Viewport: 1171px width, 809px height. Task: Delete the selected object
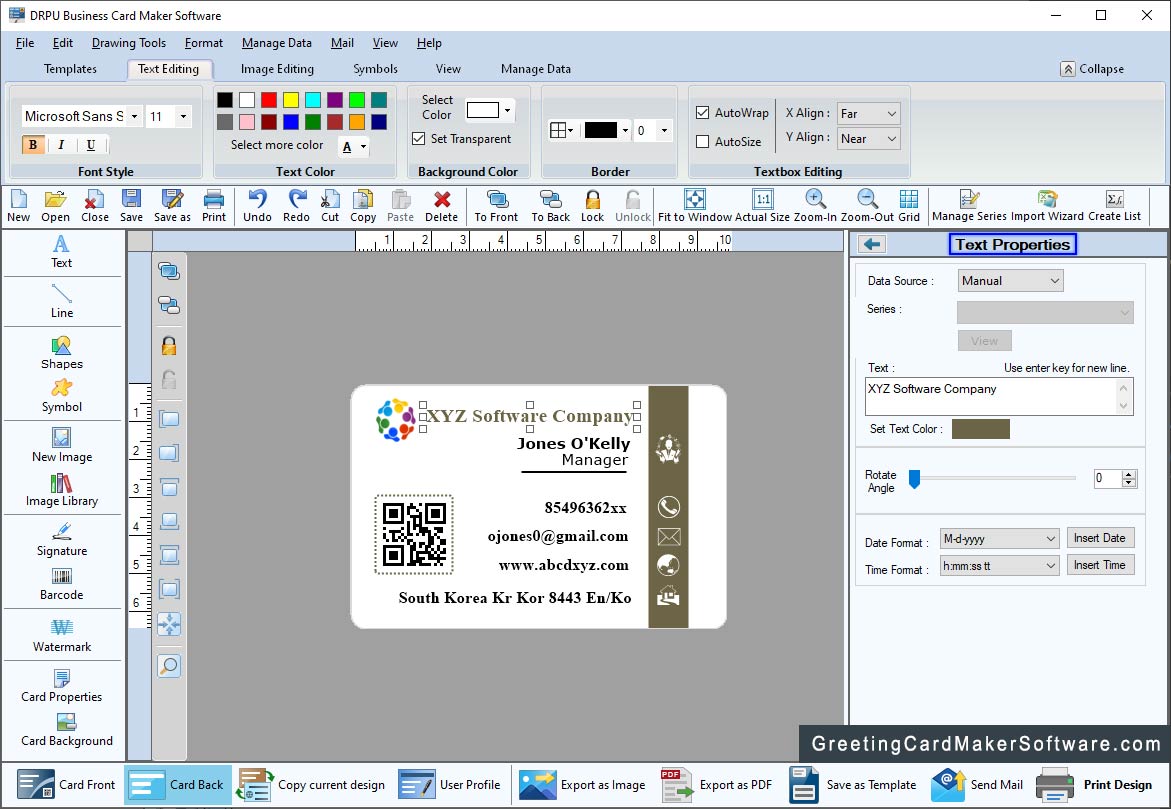[x=441, y=205]
